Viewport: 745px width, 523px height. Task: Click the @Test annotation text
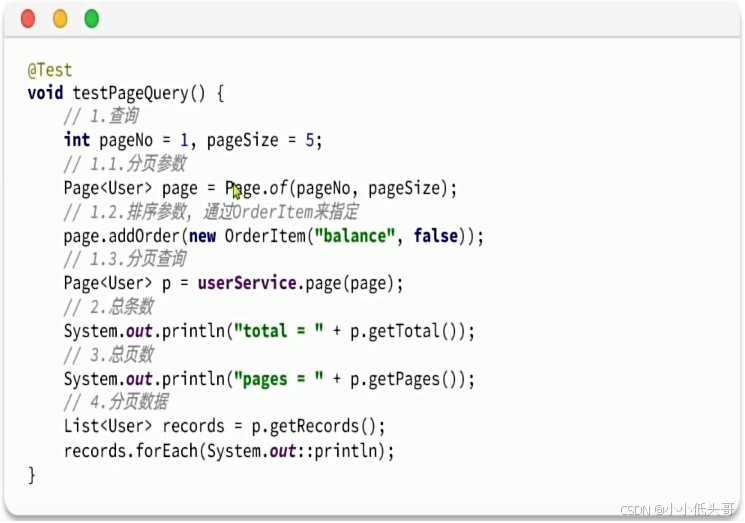click(x=50, y=70)
